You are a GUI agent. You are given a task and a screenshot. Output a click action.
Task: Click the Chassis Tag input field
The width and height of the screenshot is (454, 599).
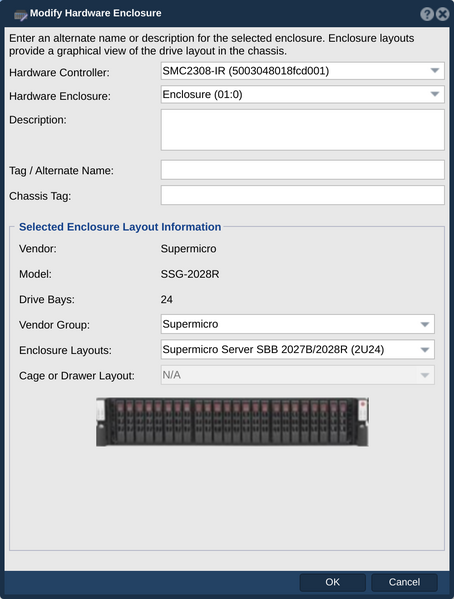point(302,195)
